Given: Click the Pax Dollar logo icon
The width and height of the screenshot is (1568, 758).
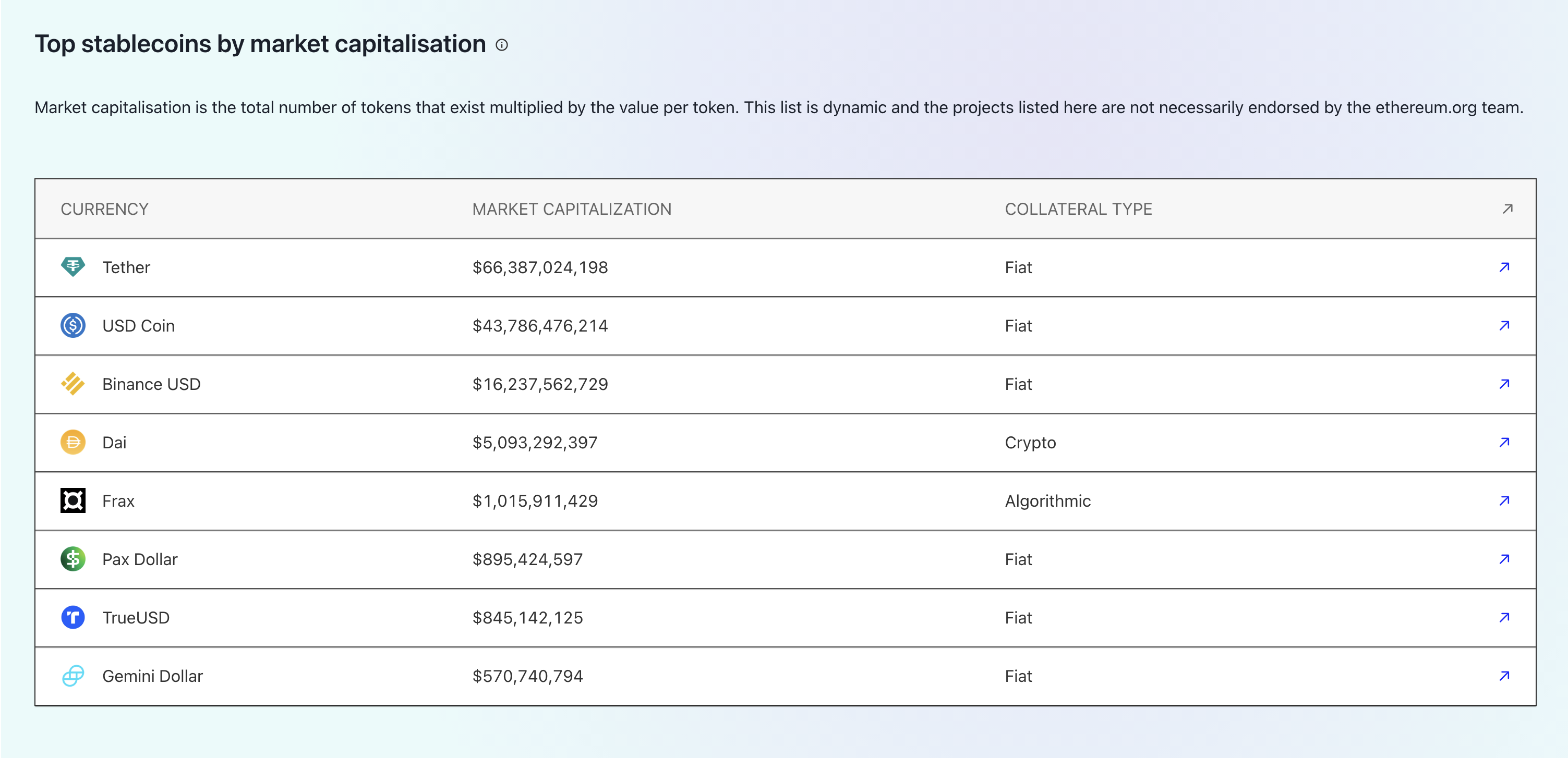Looking at the screenshot, I should (x=73, y=559).
